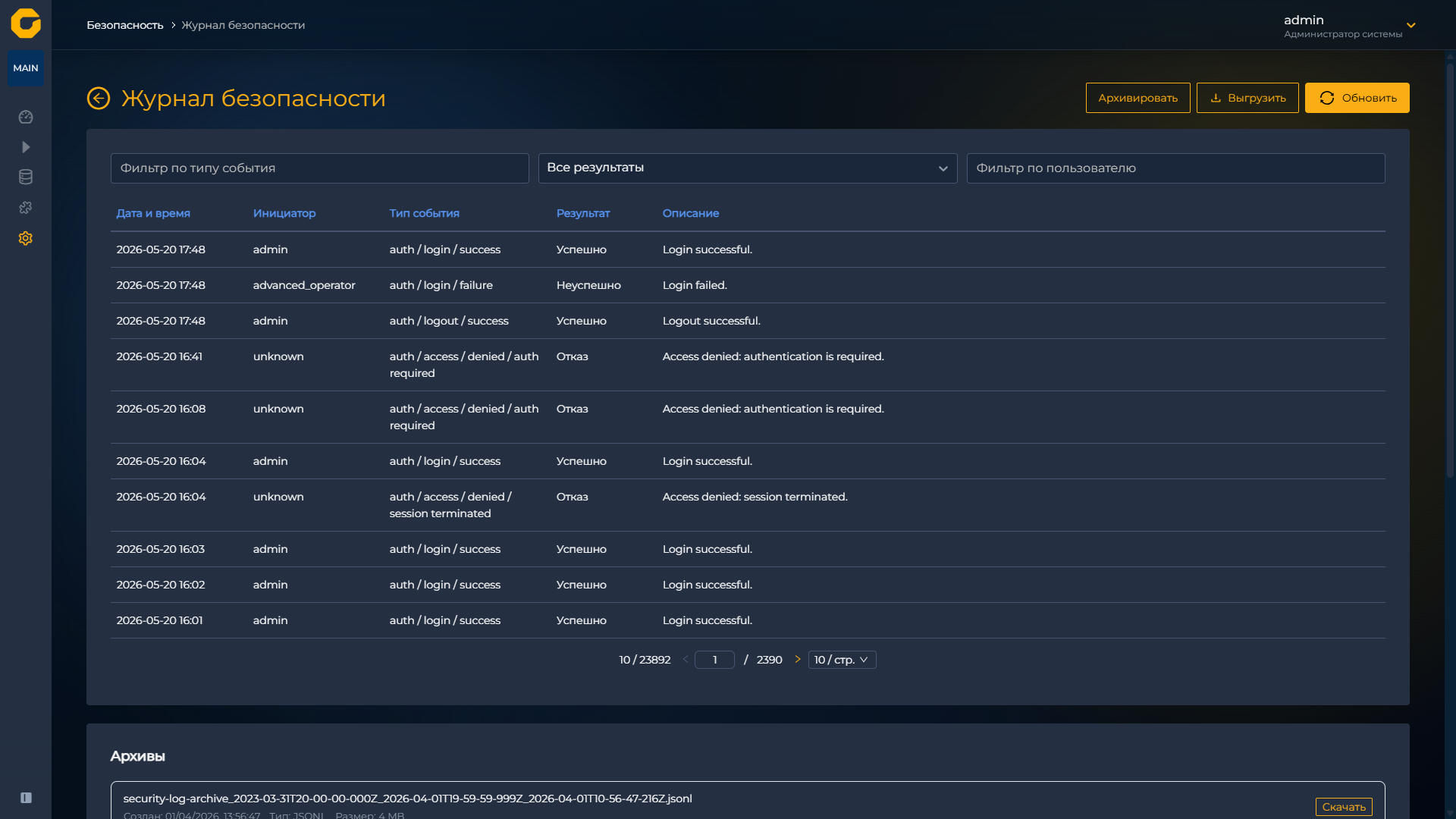Refresh log with Обновить button
This screenshot has height=819, width=1456.
1357,98
